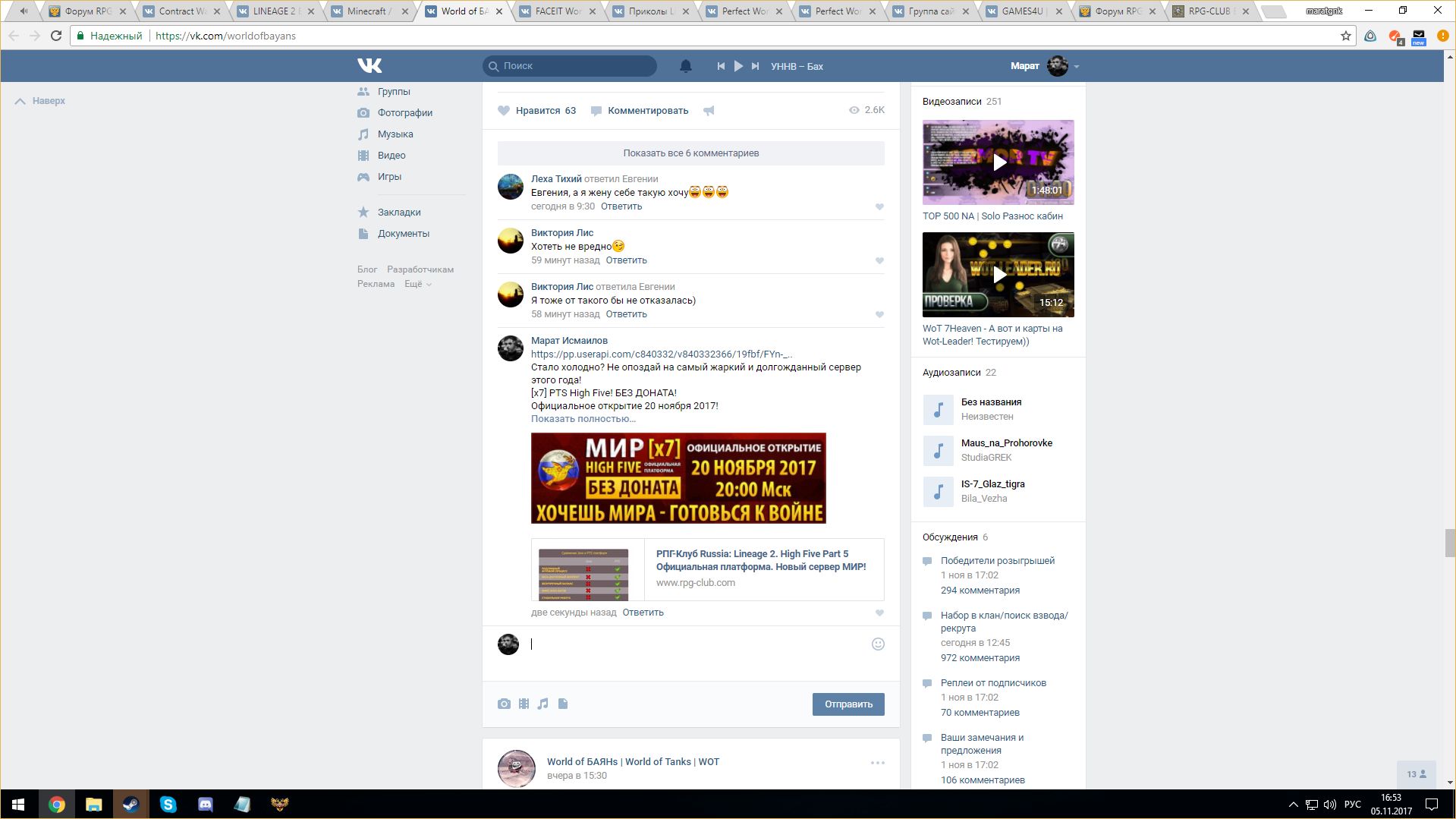The image size is (1456, 819).
Task: Open post options three-dot menu
Action: (877, 763)
